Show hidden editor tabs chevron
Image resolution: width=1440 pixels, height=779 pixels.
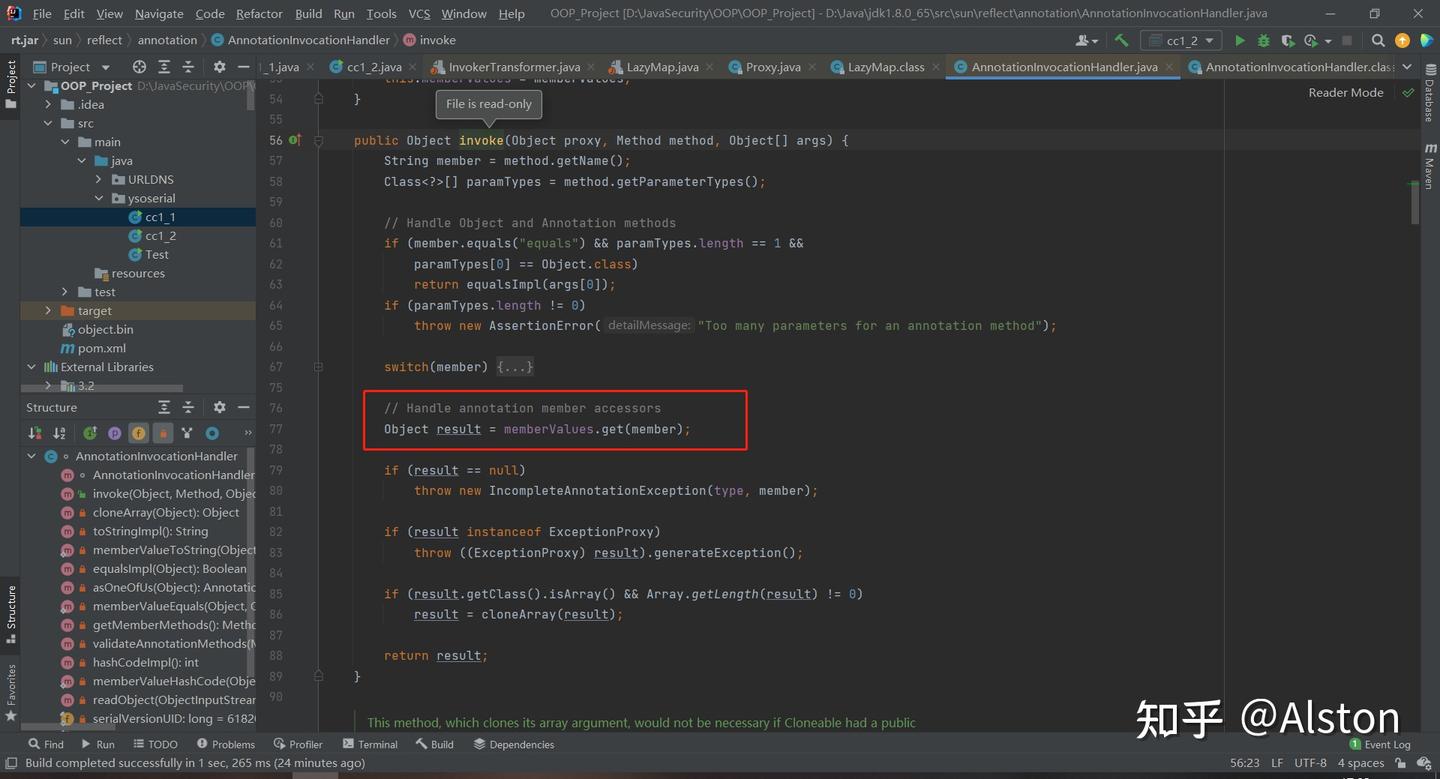point(1407,67)
